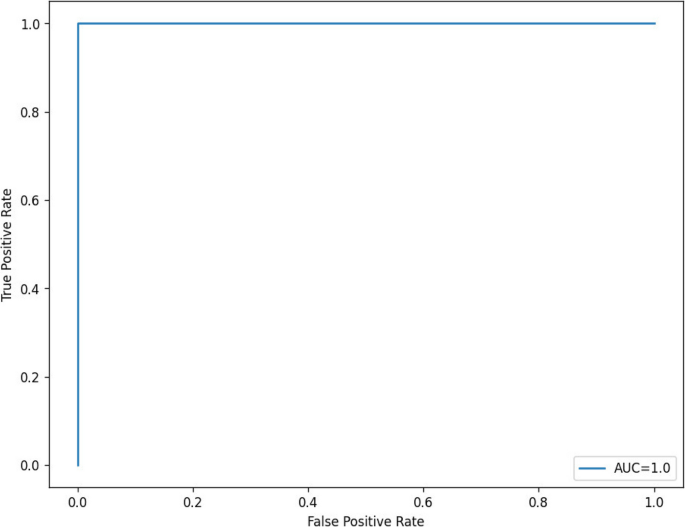Image resolution: width=685 pixels, height=527 pixels.
Task: Click the y-axis tick label 0.8
Action: tap(30, 112)
